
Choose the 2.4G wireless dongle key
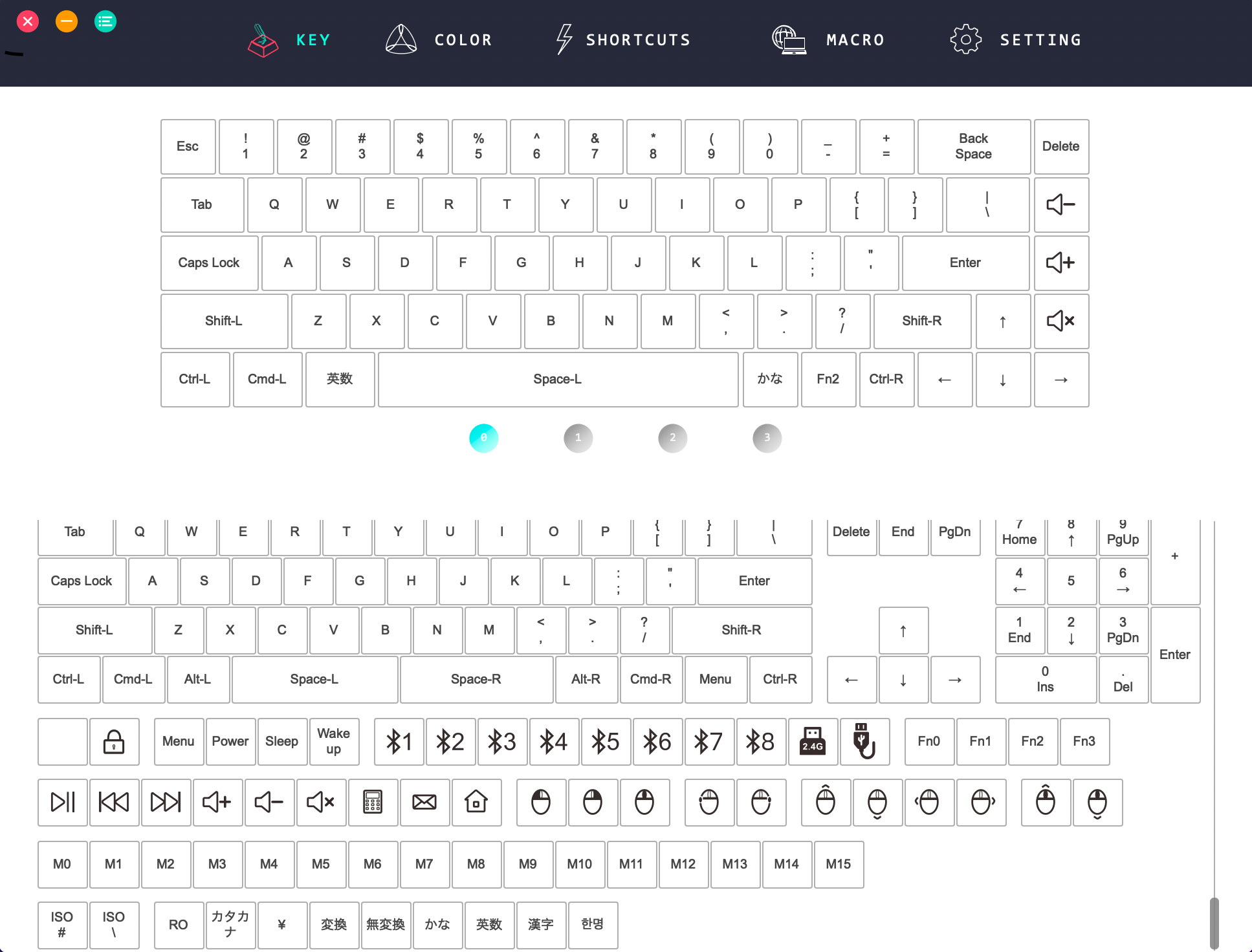coord(813,741)
